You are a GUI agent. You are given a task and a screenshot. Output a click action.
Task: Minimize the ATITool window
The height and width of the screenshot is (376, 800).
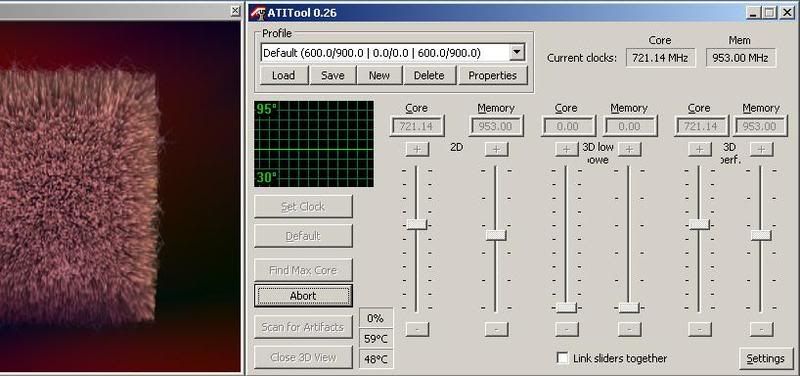(754, 13)
